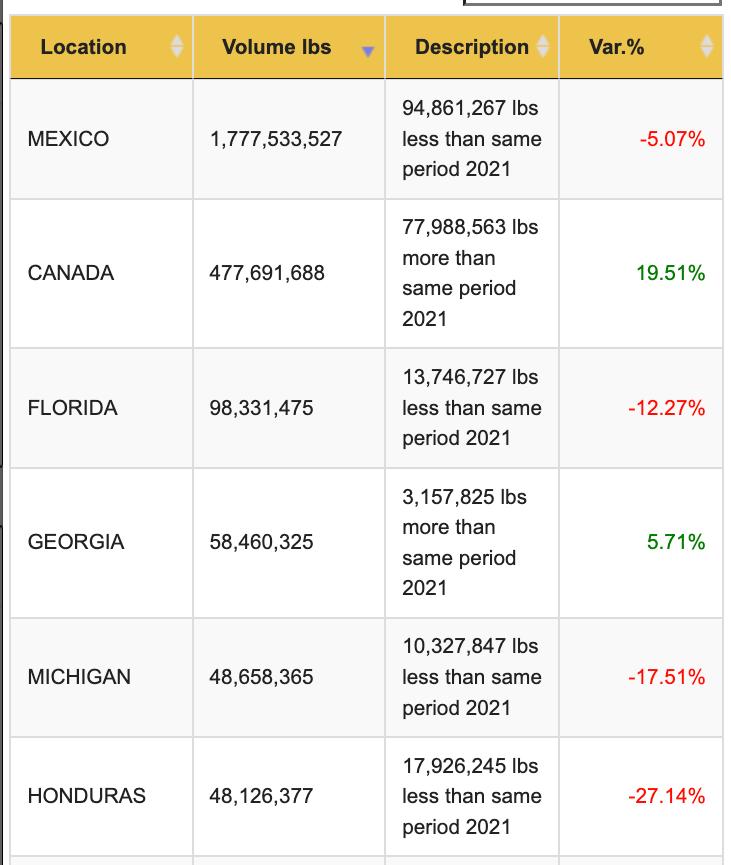Screen dimensions: 731x865
Task: Click the blue sort arrow in Volume lbs header
Action: point(368,51)
